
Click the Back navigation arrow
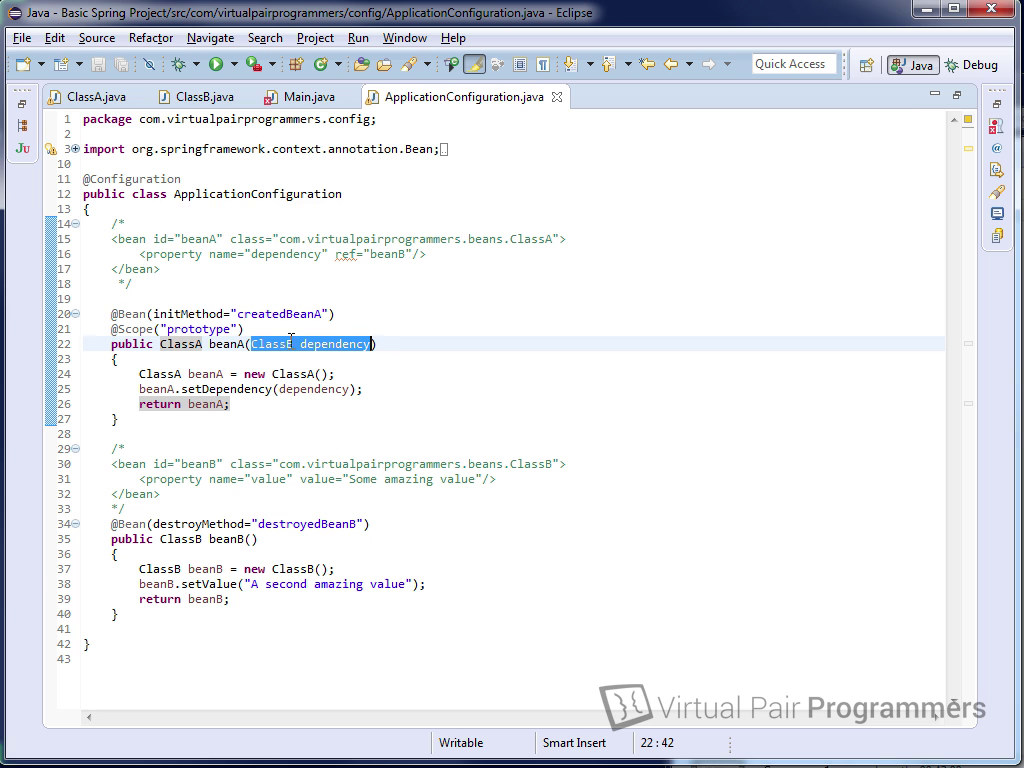pyautogui.click(x=671, y=64)
